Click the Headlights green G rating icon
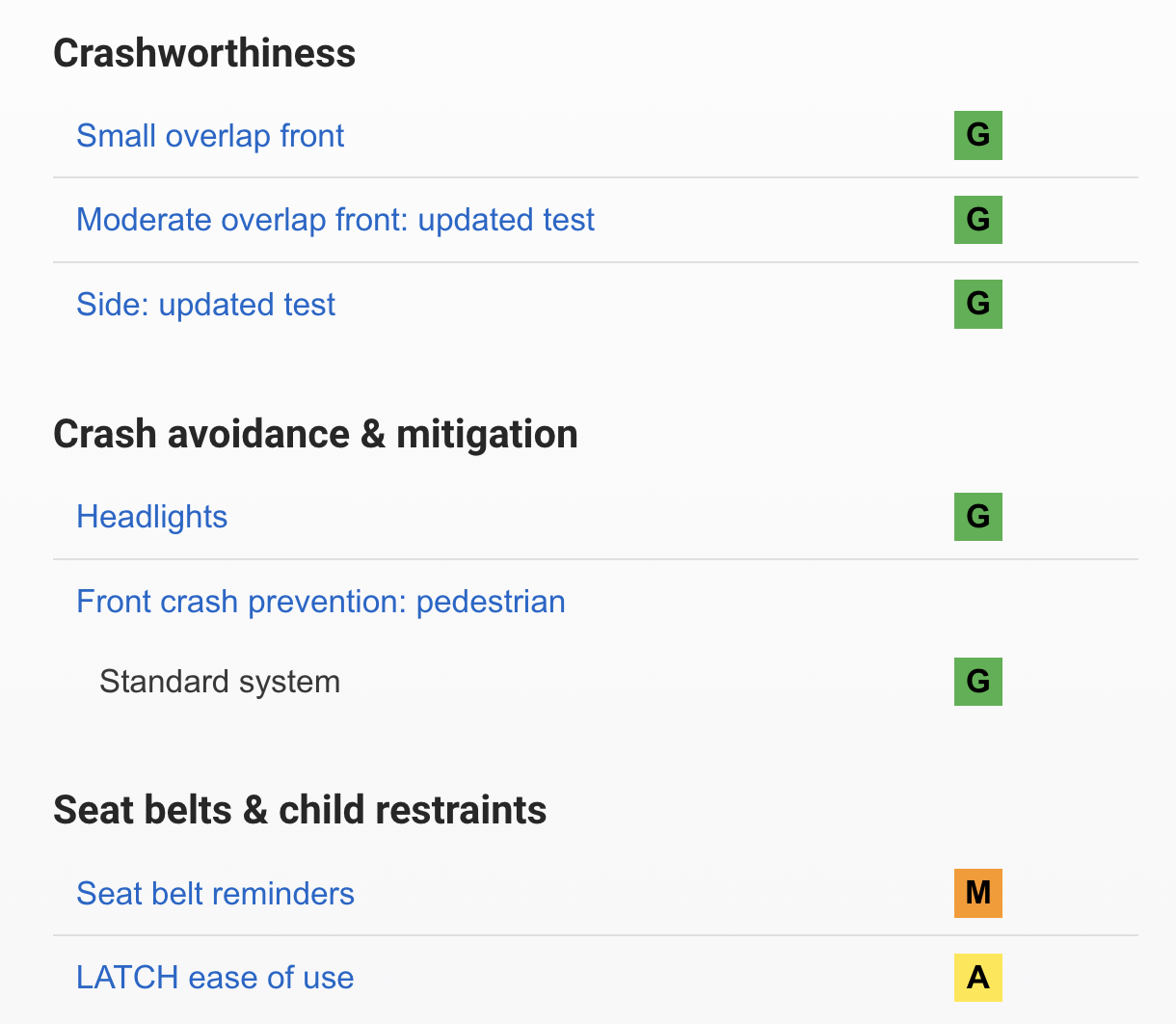The image size is (1176, 1024). [x=978, y=516]
